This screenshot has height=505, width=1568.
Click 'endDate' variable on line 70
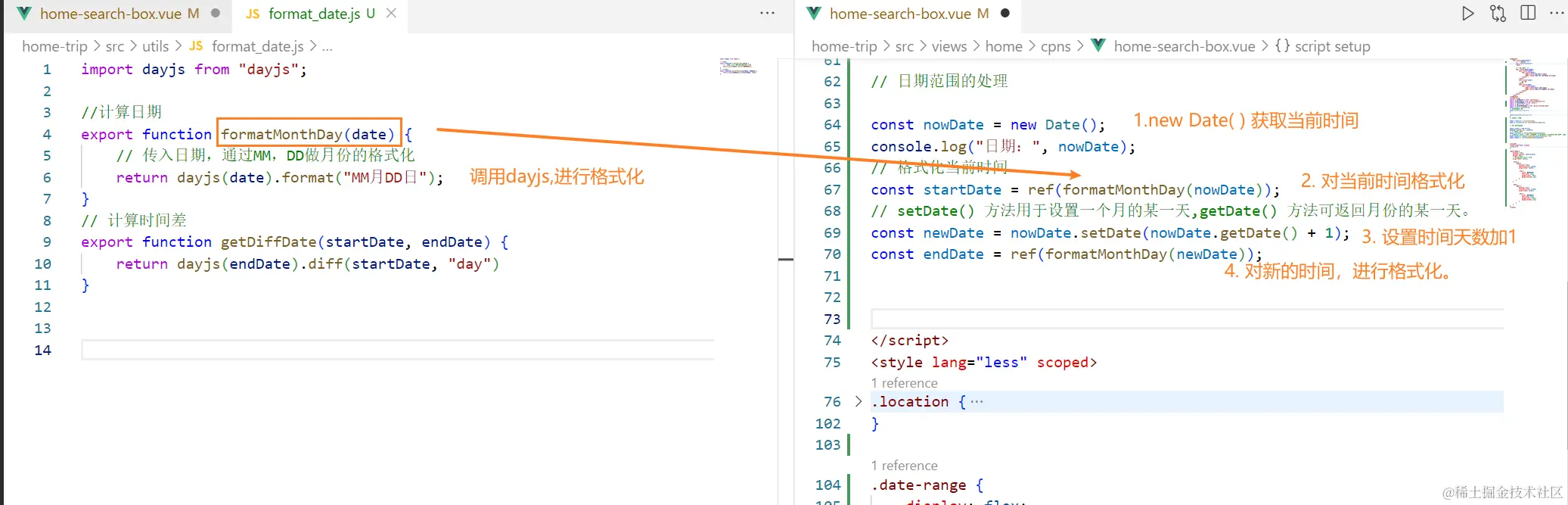point(953,254)
